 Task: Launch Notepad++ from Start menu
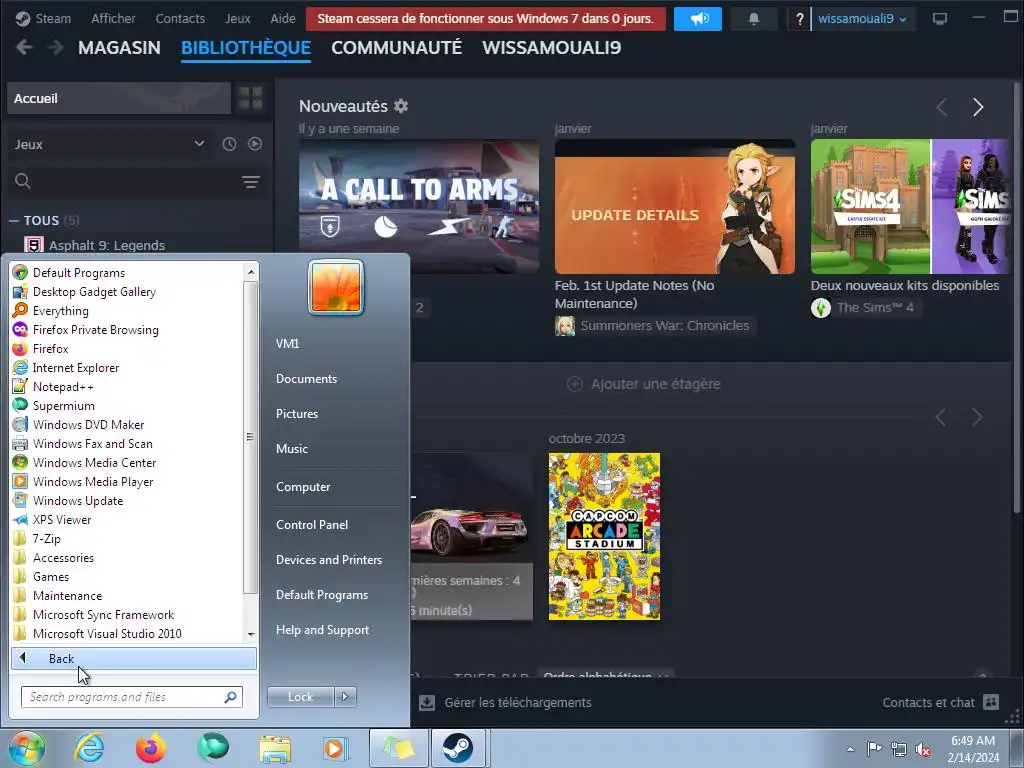click(x=63, y=387)
